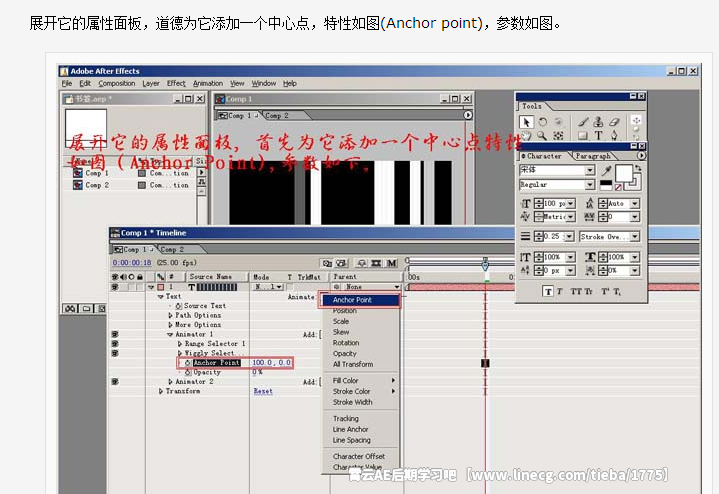Image resolution: width=719 pixels, height=494 pixels.
Task: Enable Small Caps (Tr) style
Action: [588, 292]
